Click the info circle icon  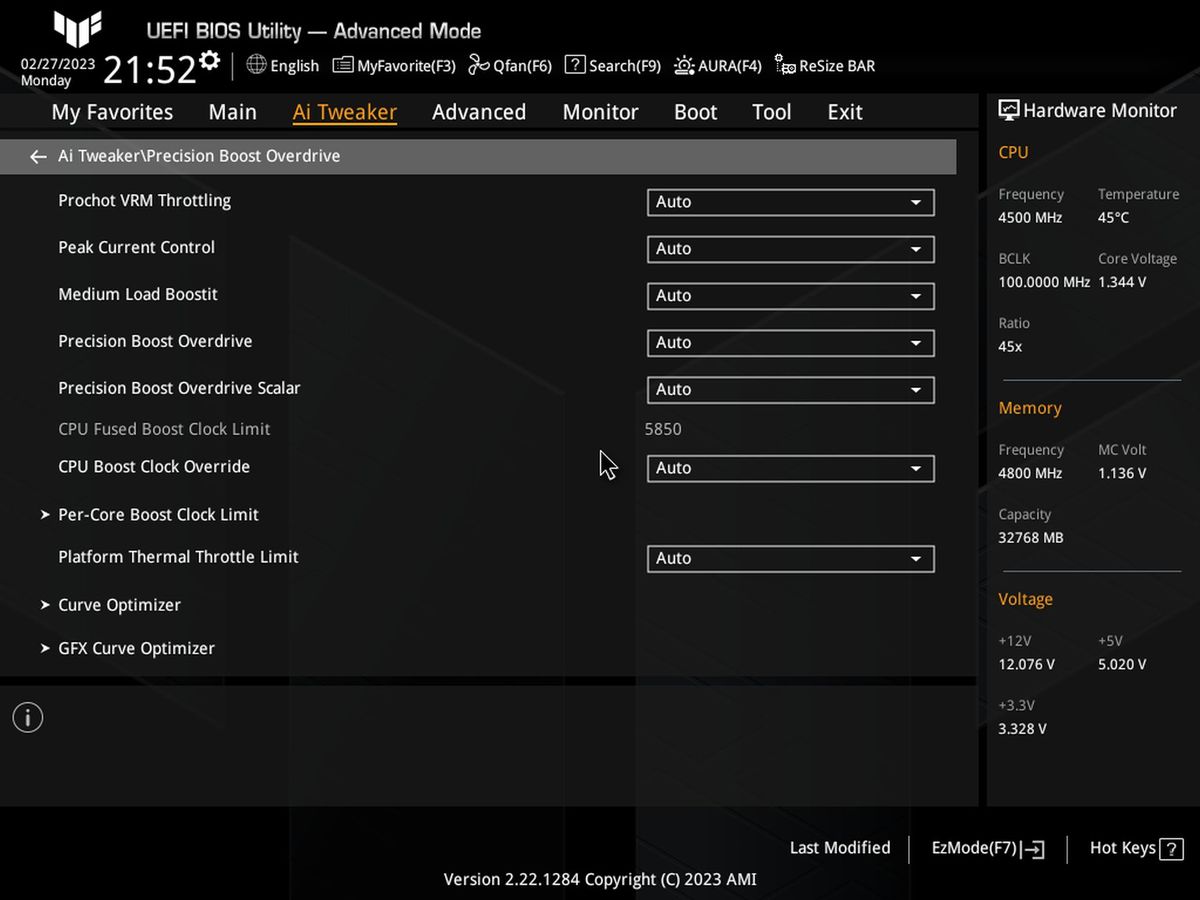(x=28, y=717)
